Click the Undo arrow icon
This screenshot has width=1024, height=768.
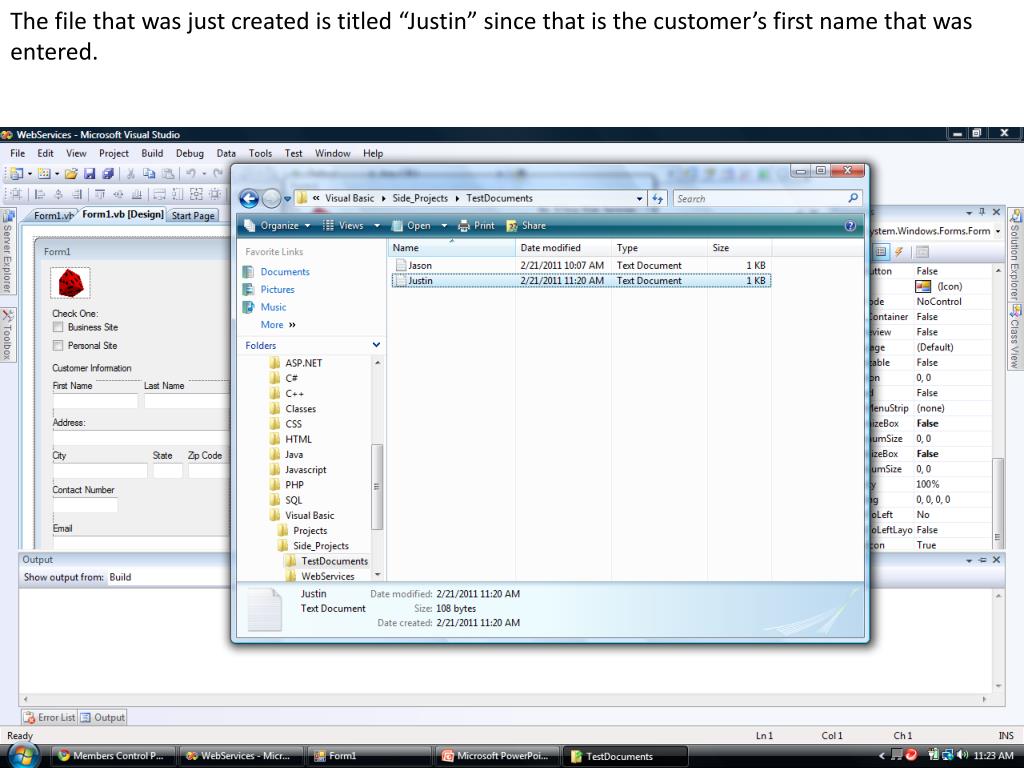click(x=191, y=174)
